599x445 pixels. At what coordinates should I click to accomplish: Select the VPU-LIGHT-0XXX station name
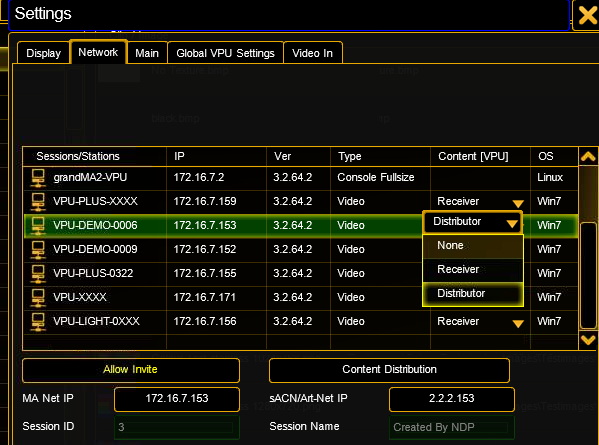tap(96, 321)
